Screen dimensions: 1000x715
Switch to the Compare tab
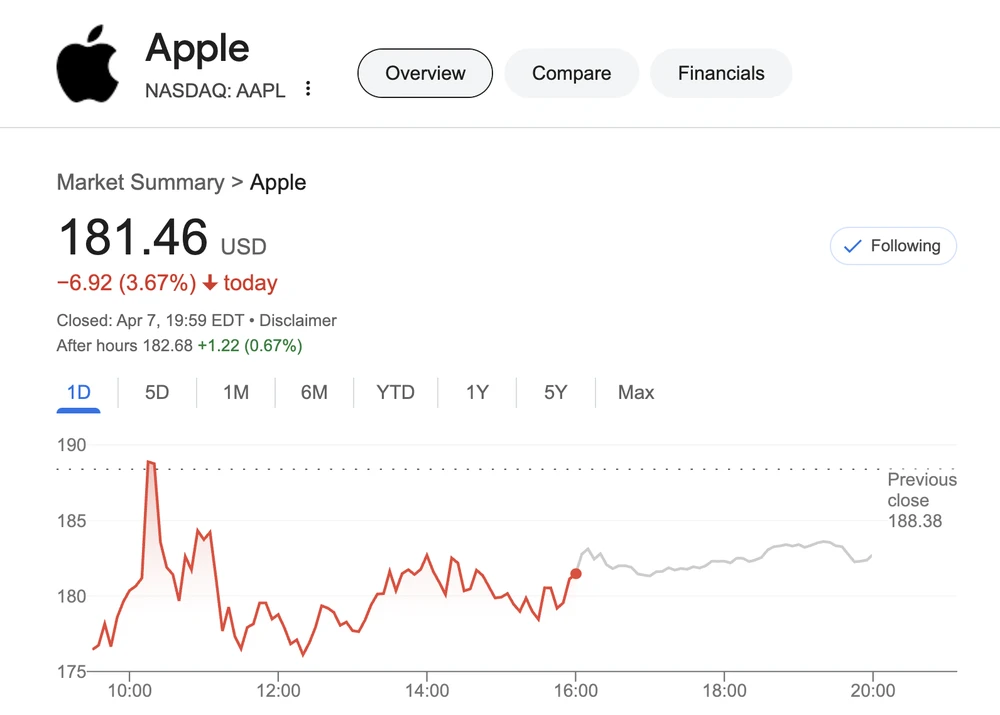pyautogui.click(x=571, y=72)
